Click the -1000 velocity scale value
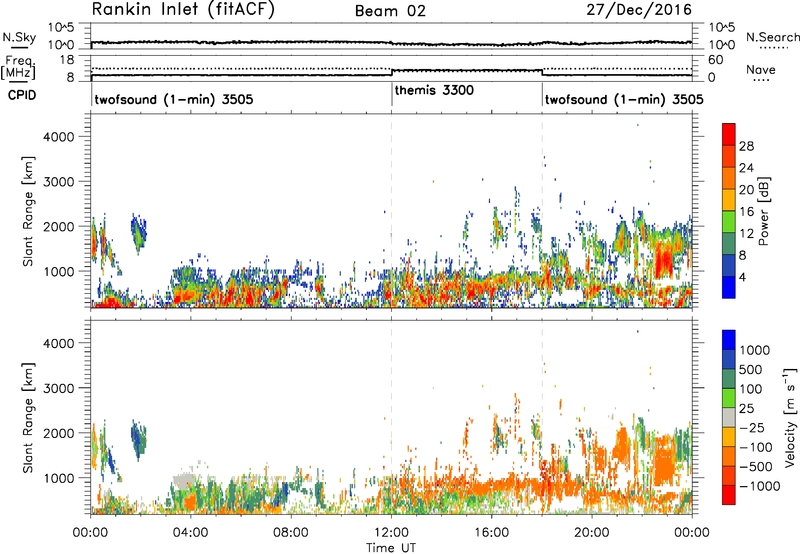This screenshot has height=554, width=800. click(x=760, y=486)
